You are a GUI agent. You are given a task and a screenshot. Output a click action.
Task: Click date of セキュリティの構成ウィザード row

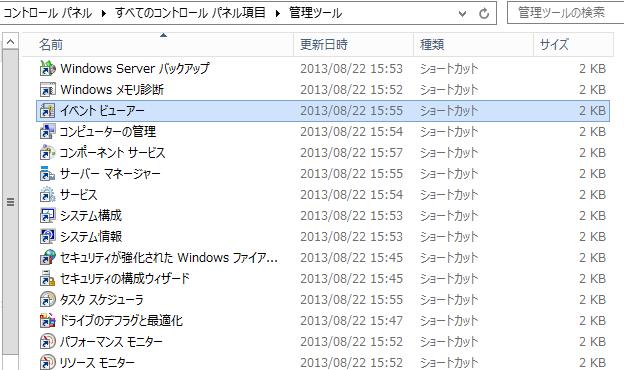pyautogui.click(x=351, y=279)
